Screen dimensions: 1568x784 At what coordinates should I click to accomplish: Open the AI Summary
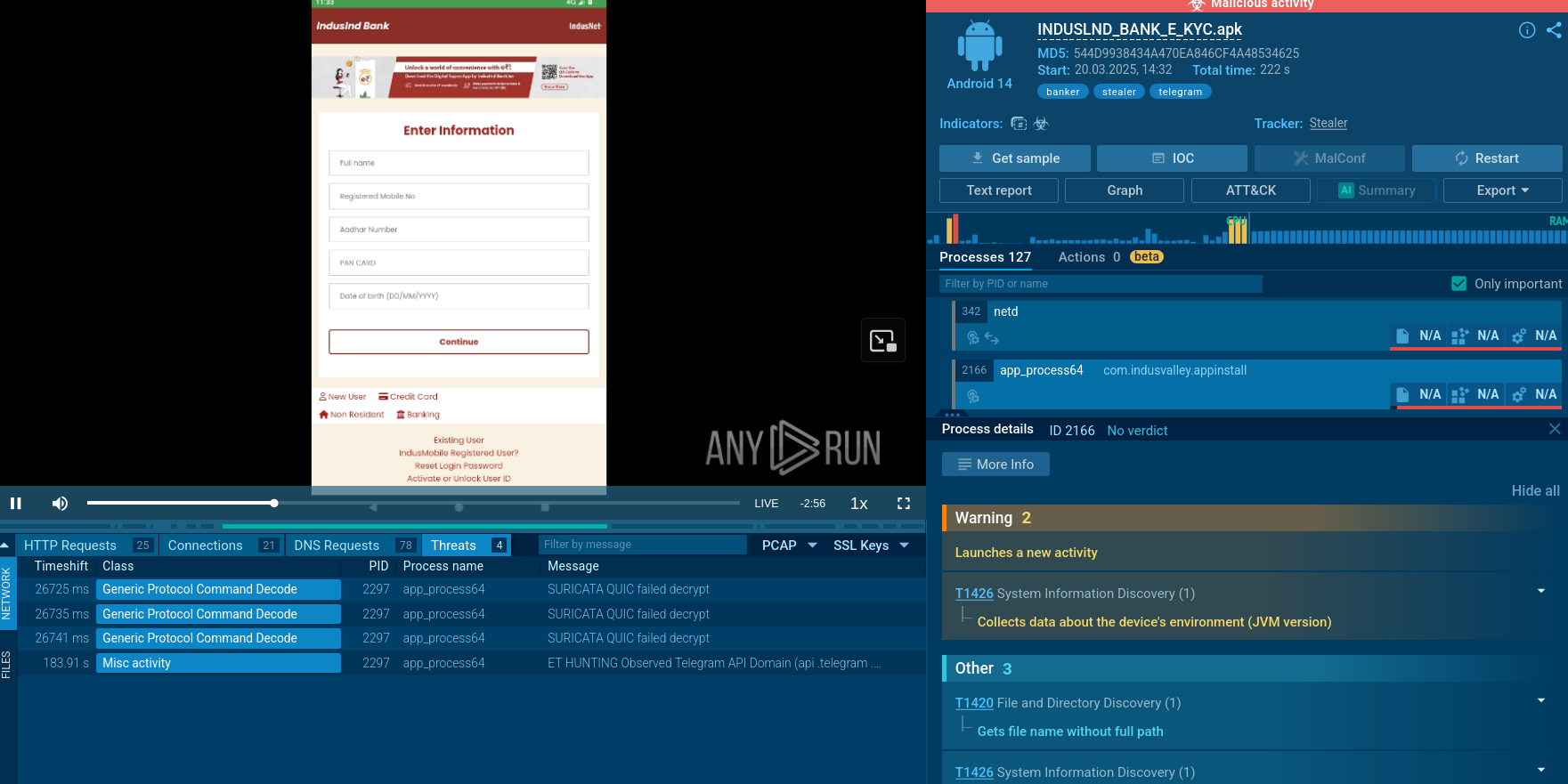[x=1377, y=190]
